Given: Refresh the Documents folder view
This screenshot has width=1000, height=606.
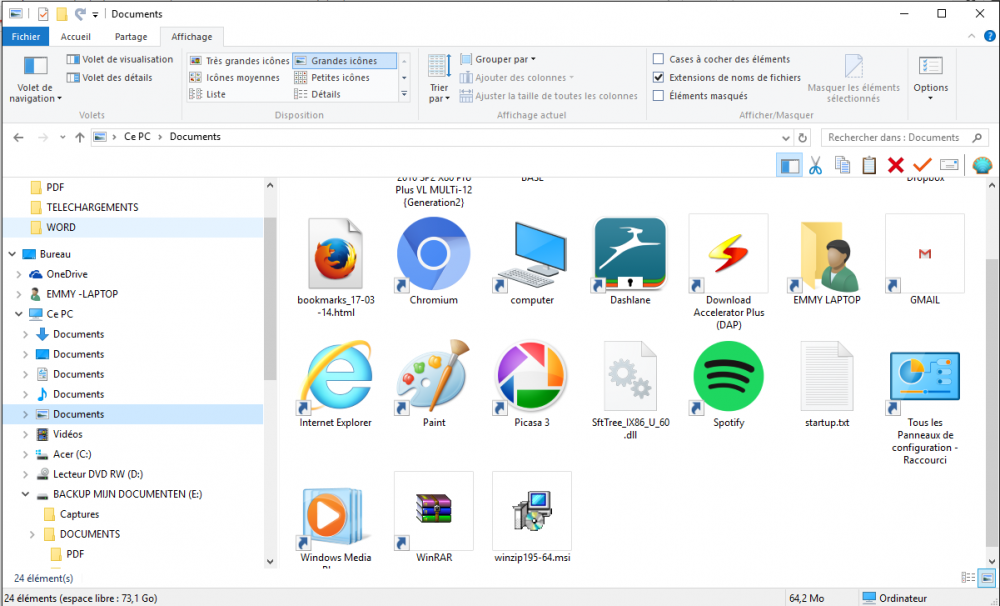Looking at the screenshot, I should [x=802, y=137].
